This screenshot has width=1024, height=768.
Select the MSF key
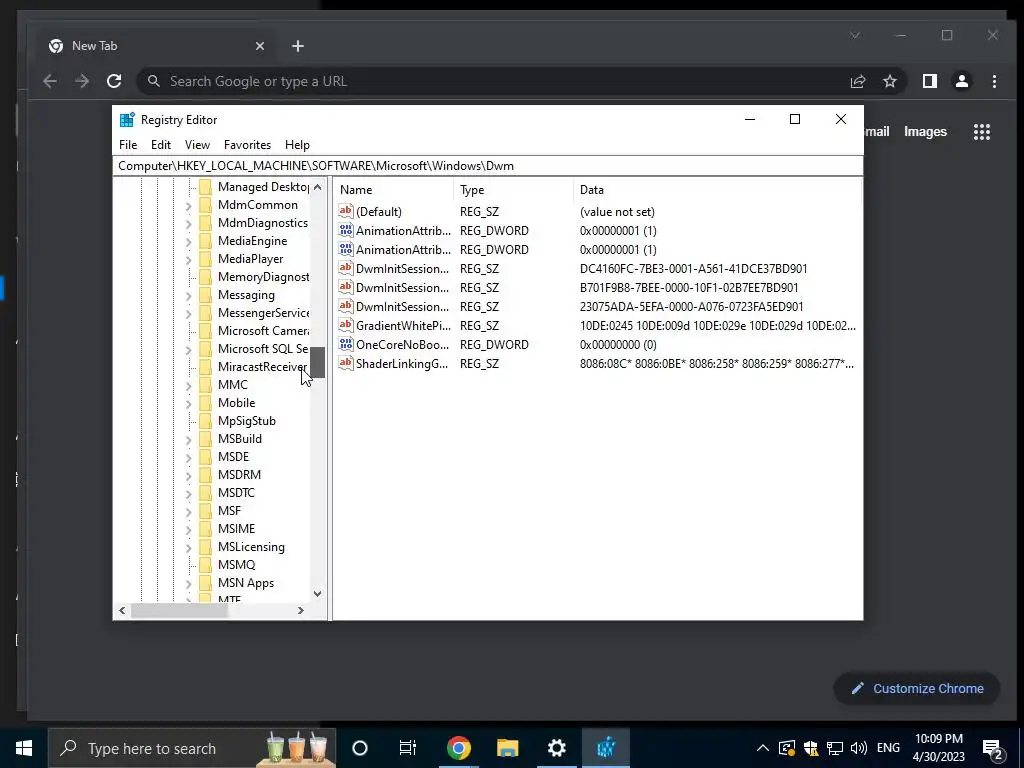point(229,511)
